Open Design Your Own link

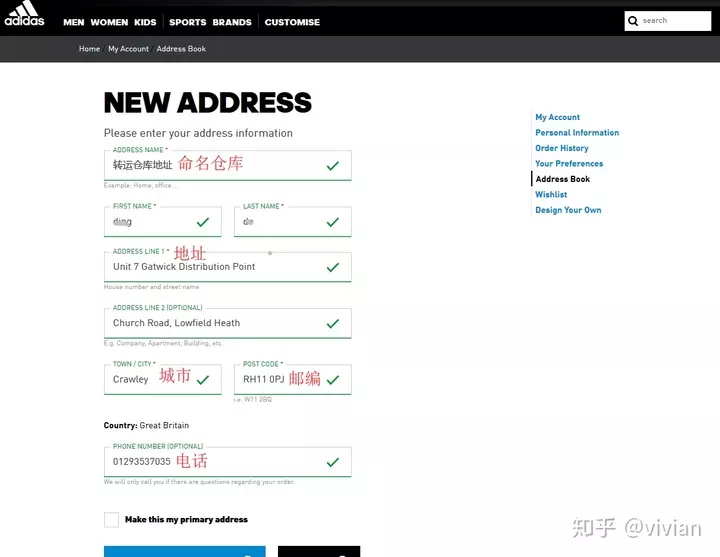point(568,210)
